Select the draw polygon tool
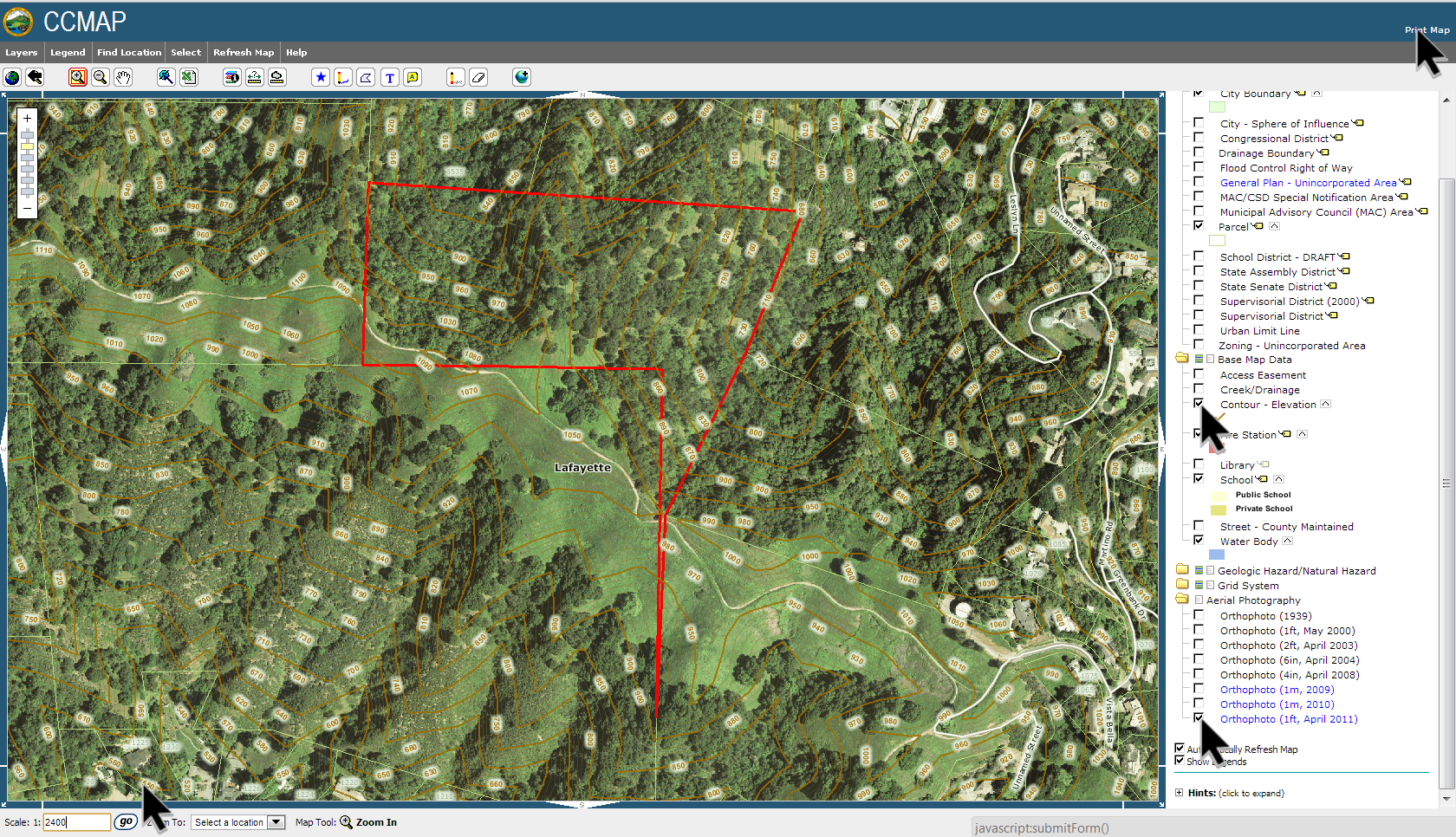This screenshot has height=837, width=1456. pyautogui.click(x=366, y=77)
